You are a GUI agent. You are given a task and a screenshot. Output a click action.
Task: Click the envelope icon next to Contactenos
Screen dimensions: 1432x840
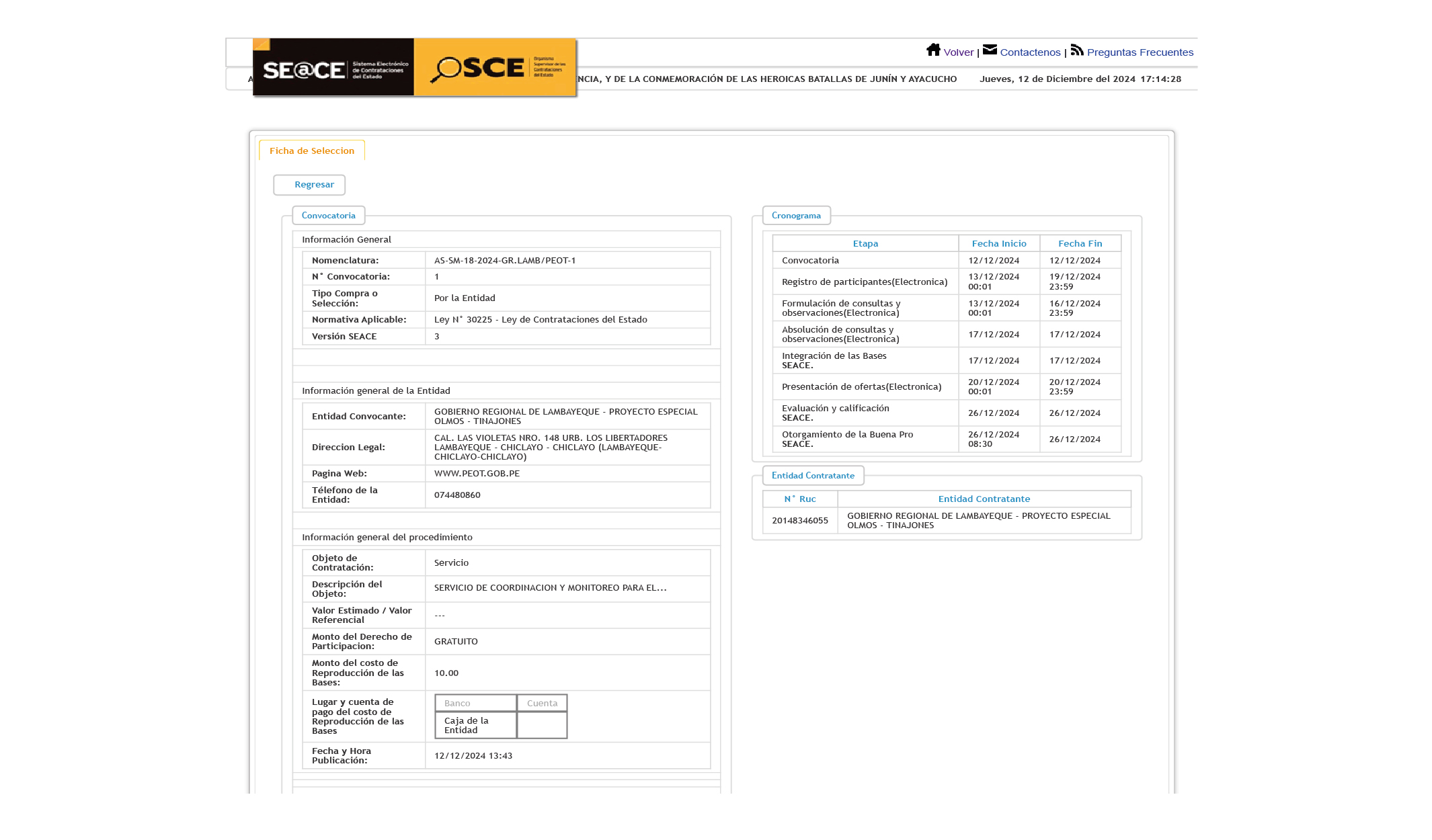[x=990, y=50]
